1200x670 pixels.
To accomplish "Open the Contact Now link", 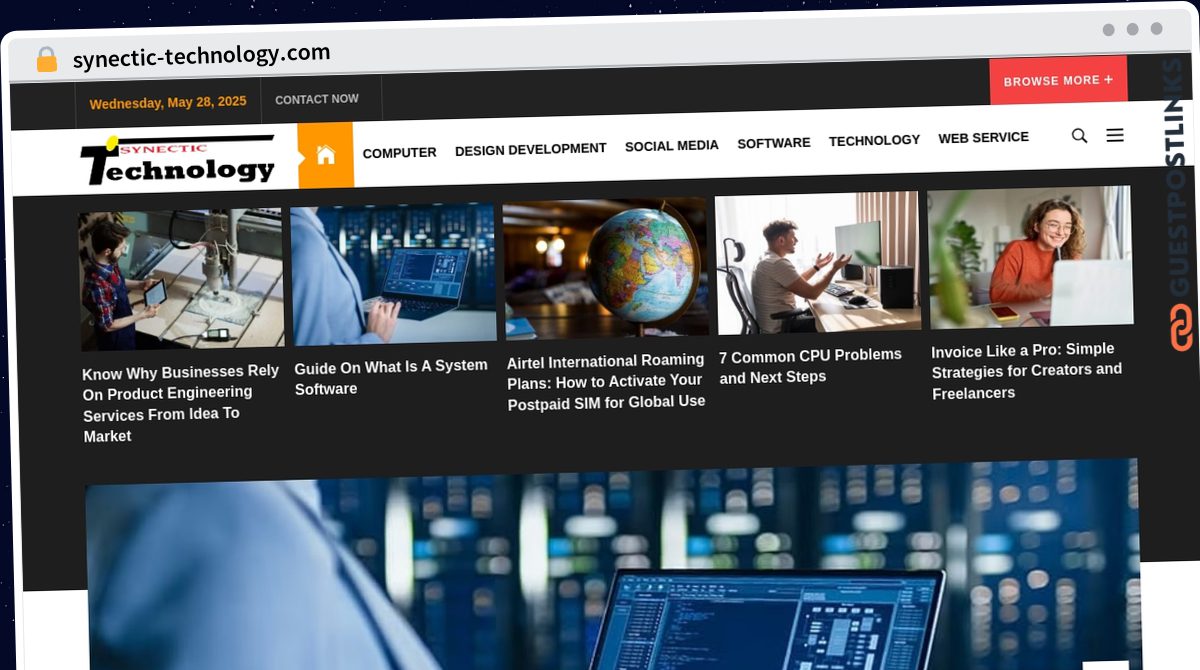I will 316,99.
